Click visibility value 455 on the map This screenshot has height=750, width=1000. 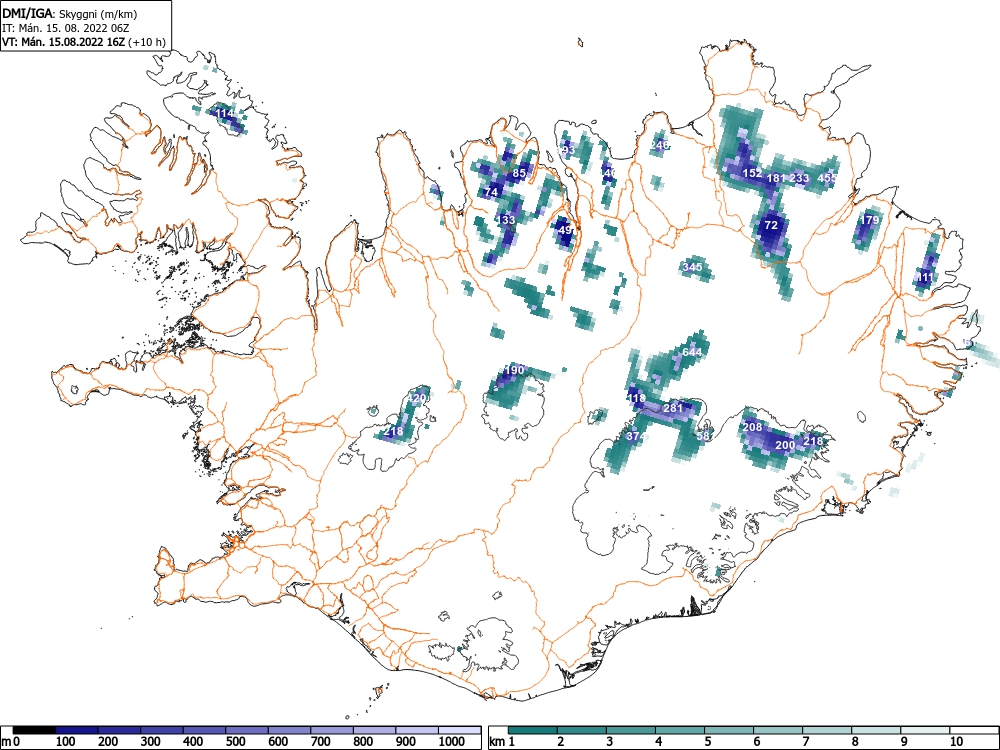[x=827, y=178]
